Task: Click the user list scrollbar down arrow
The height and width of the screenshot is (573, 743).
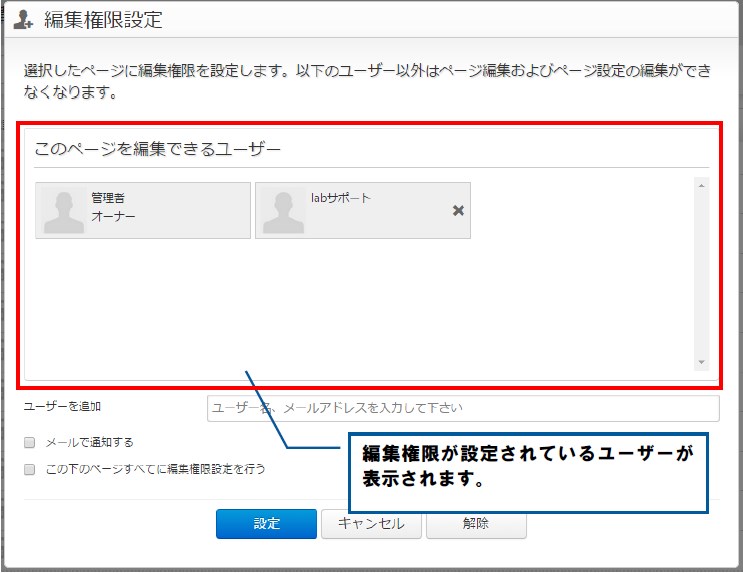Action: [x=701, y=363]
